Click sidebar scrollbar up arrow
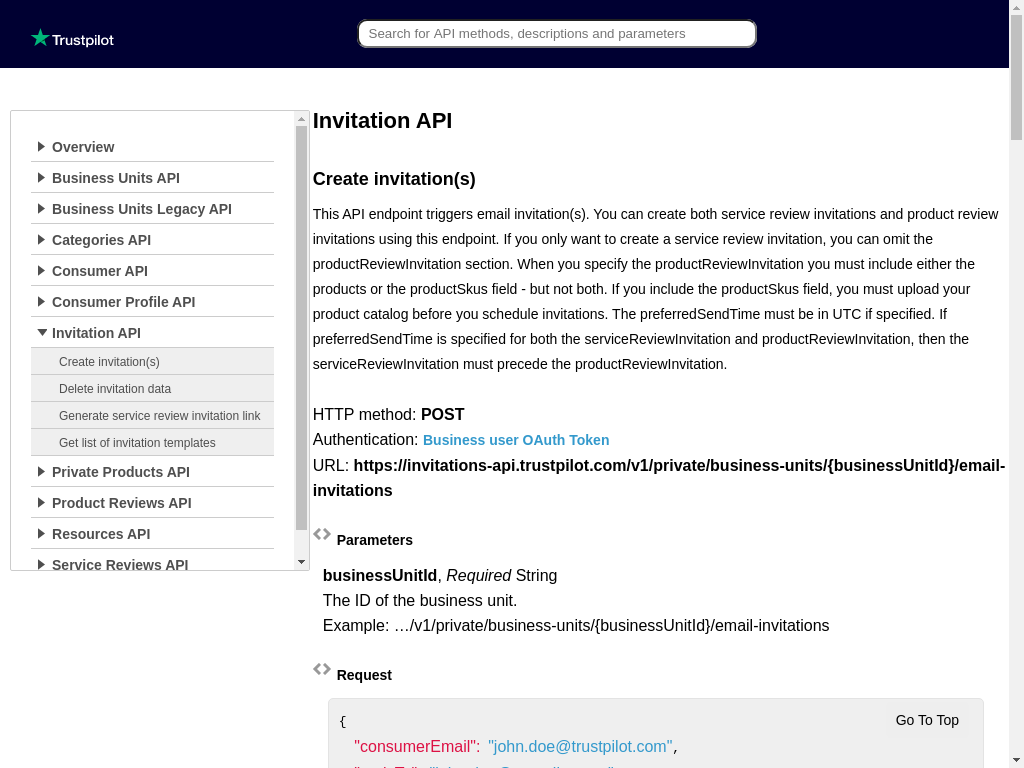 click(x=302, y=119)
